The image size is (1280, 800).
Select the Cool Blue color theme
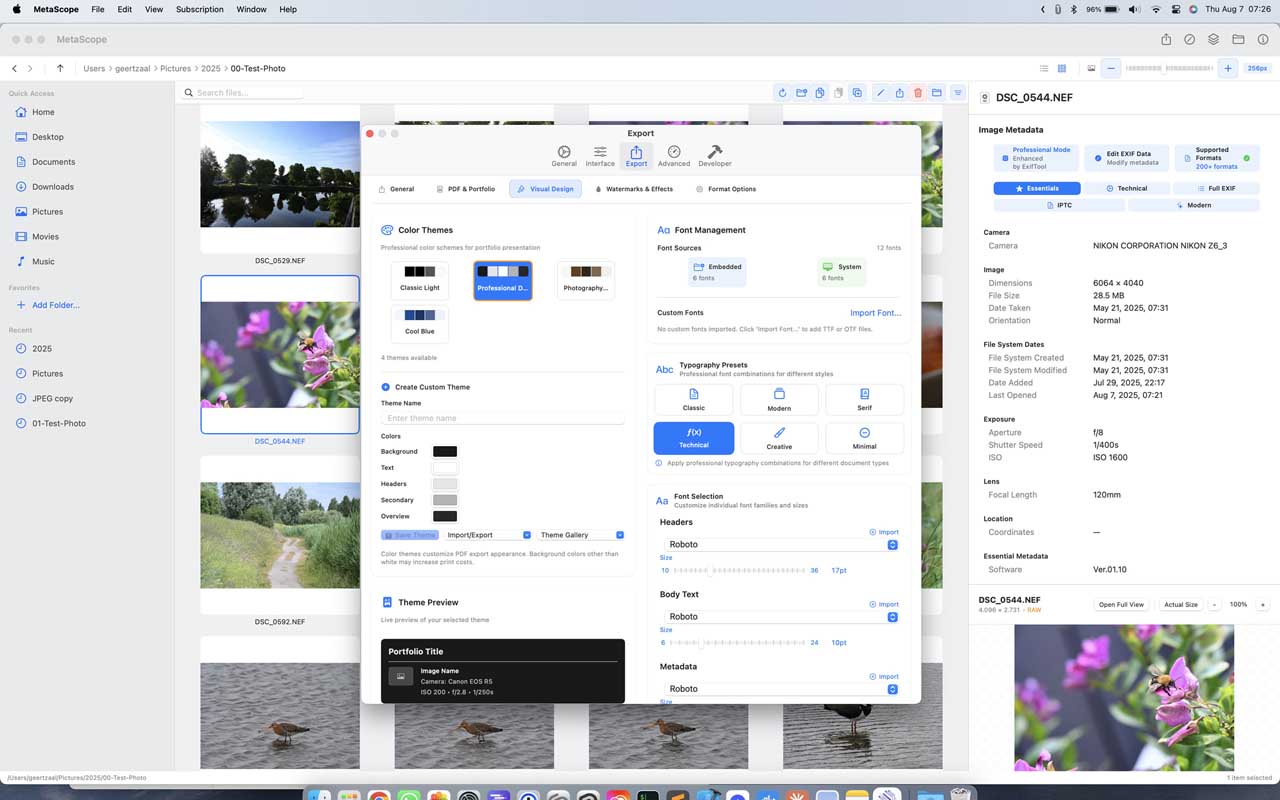[420, 324]
